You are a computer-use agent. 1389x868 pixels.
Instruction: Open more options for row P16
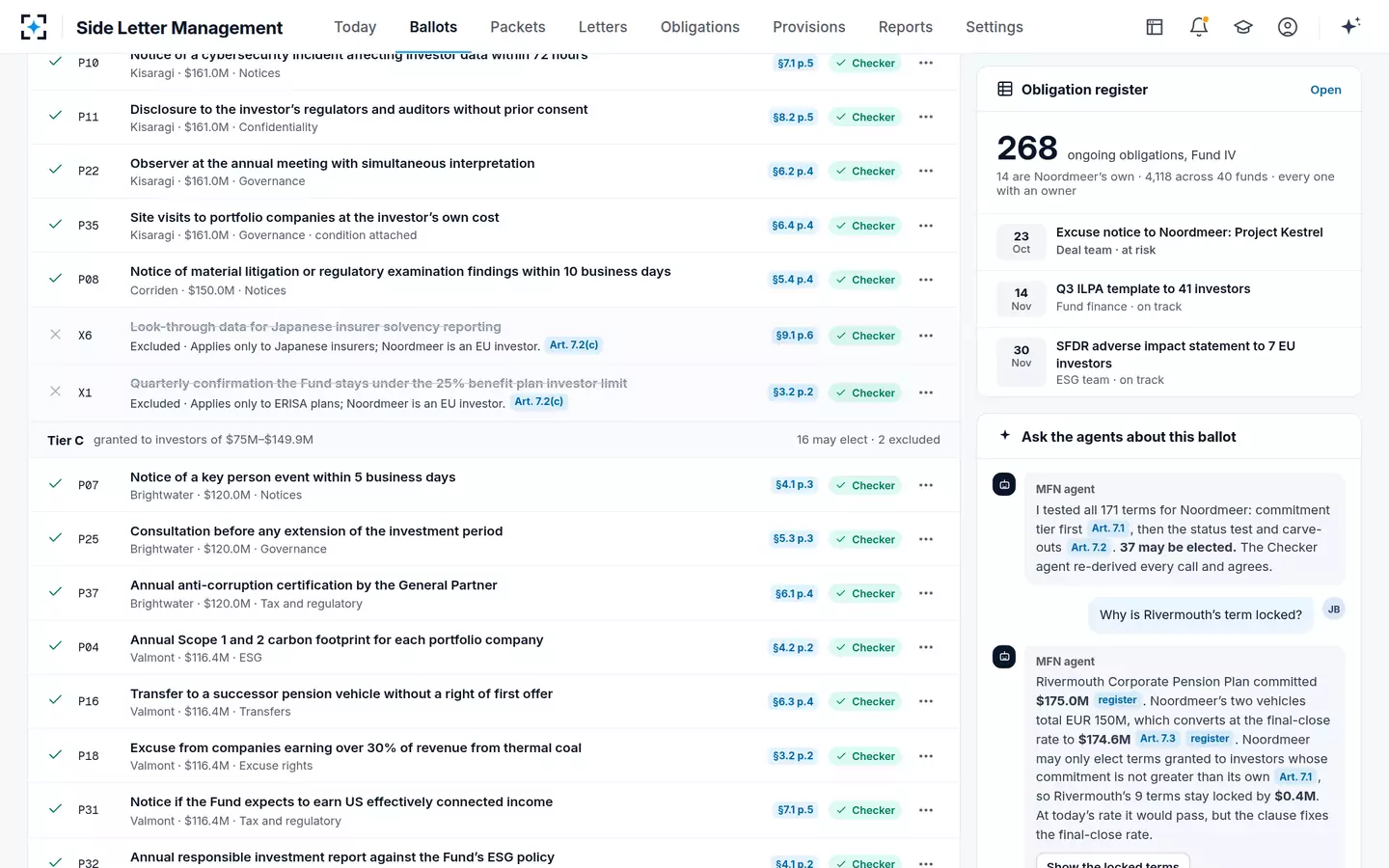pyautogui.click(x=926, y=701)
